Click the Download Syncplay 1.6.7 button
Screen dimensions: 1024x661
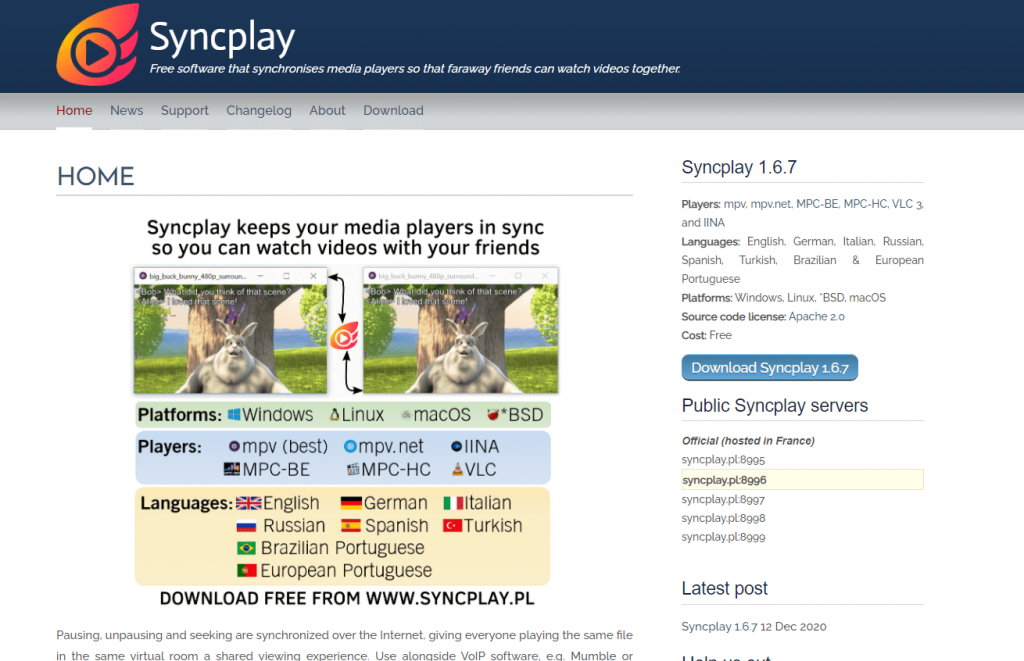click(x=769, y=368)
